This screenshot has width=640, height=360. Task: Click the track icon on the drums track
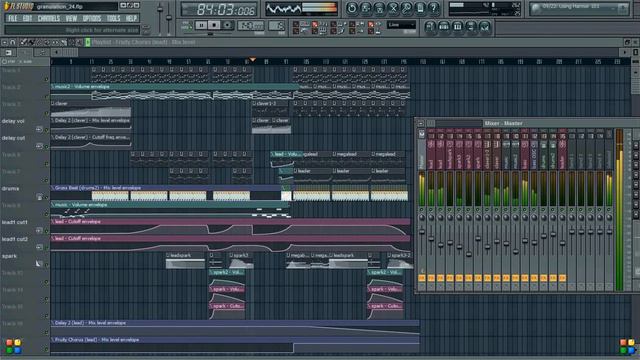[x=39, y=197]
